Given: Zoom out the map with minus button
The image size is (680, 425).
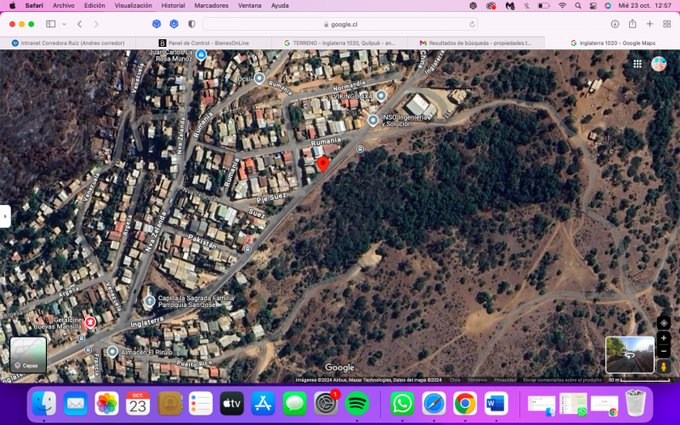Looking at the screenshot, I should 663,352.
